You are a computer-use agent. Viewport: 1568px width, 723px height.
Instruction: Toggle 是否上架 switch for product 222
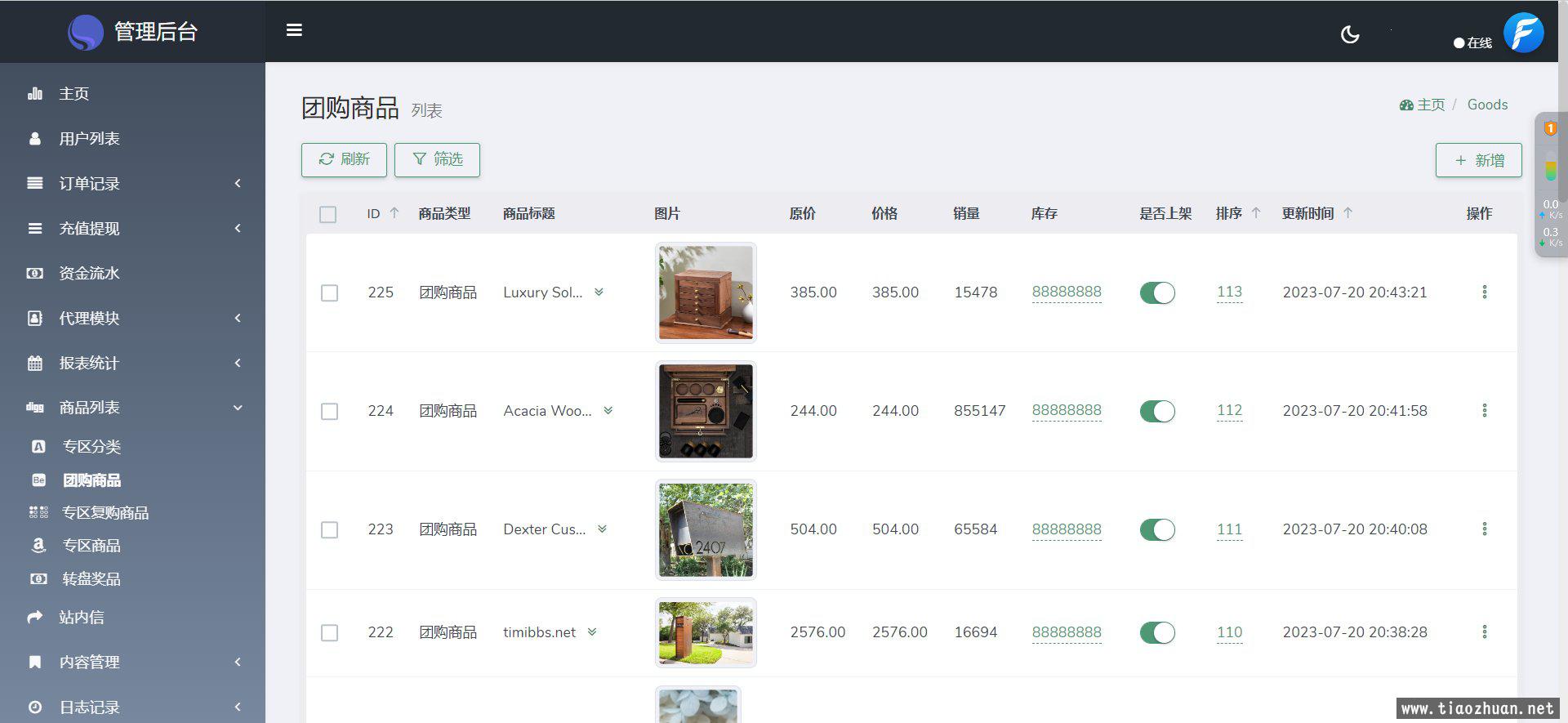click(1157, 632)
